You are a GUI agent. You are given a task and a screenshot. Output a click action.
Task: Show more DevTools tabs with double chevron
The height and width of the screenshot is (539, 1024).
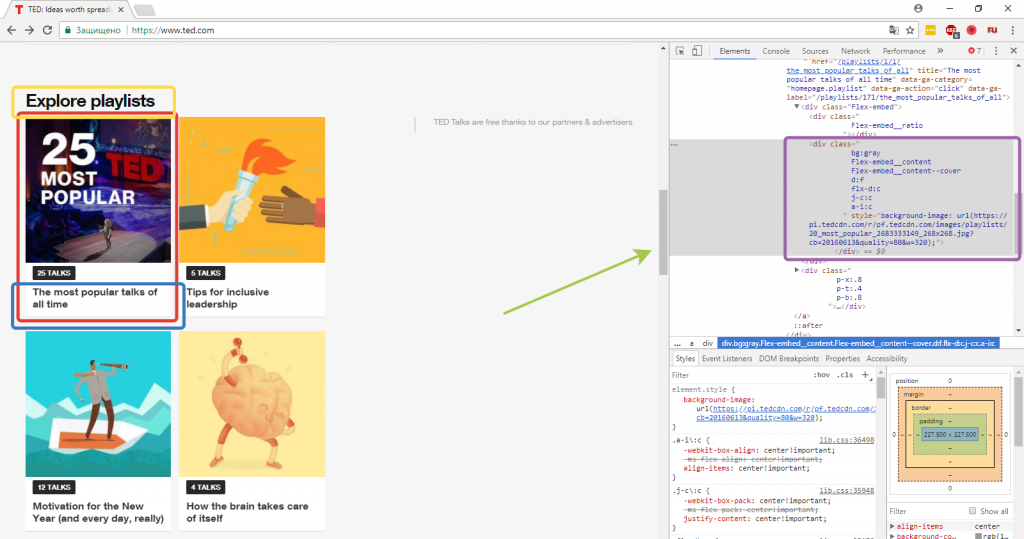click(940, 51)
